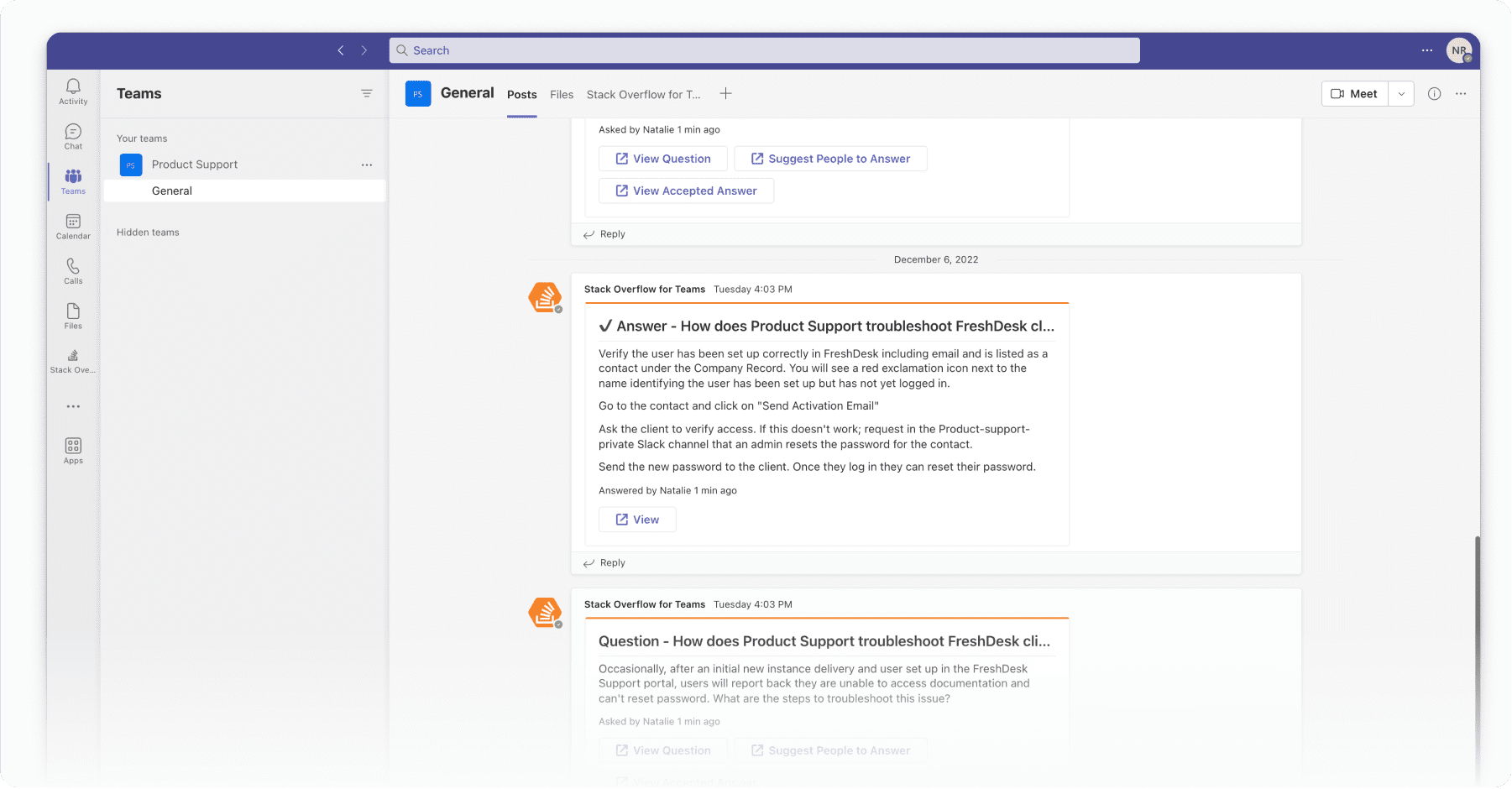Reply to the topmost post

604,234
